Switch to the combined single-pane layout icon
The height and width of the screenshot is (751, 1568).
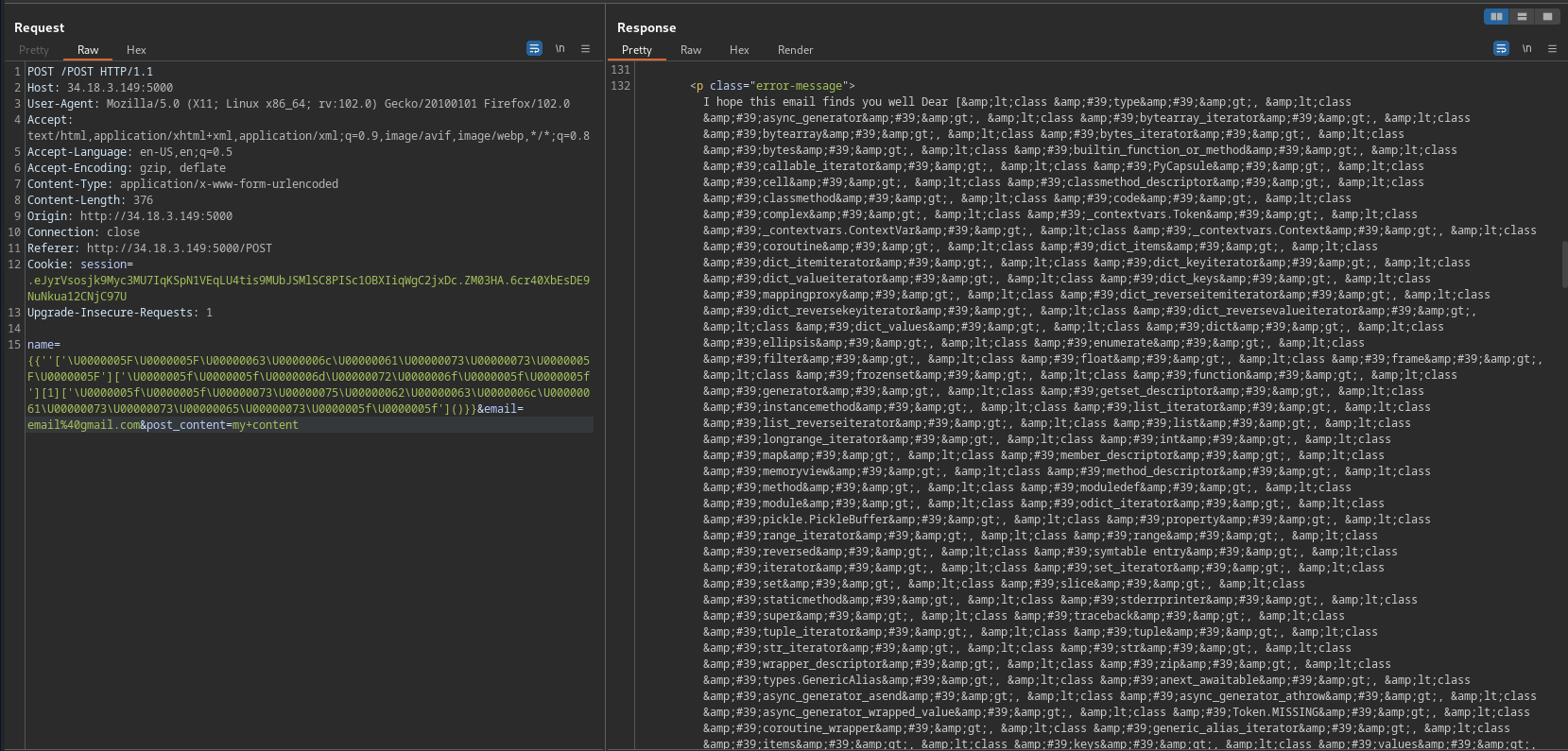(1547, 16)
